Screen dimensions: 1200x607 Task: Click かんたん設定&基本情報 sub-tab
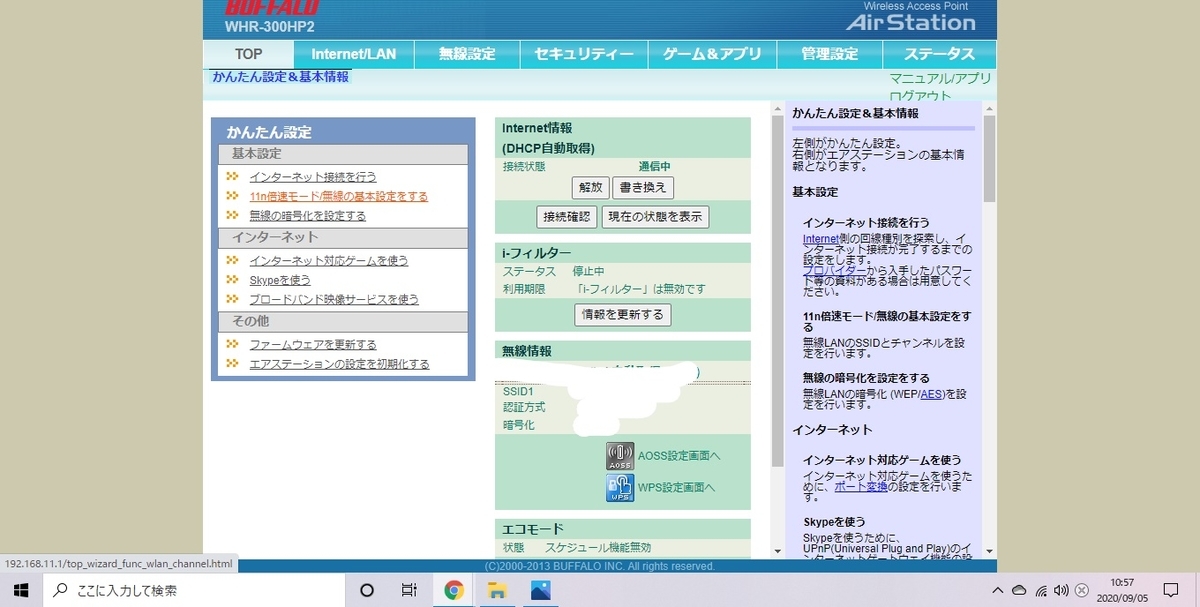[280, 77]
